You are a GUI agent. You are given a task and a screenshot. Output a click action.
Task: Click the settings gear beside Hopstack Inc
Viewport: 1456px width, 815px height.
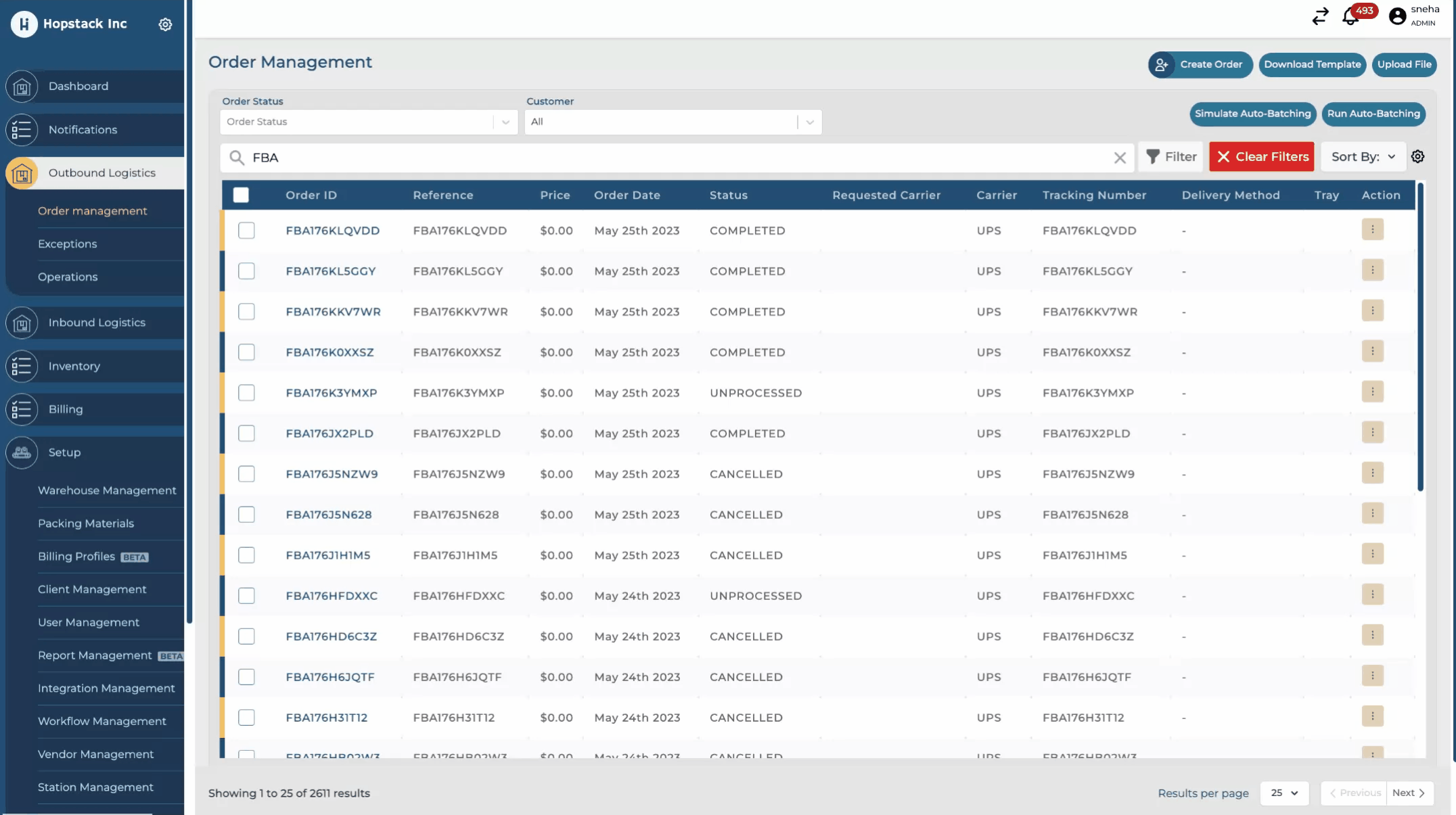pos(165,24)
